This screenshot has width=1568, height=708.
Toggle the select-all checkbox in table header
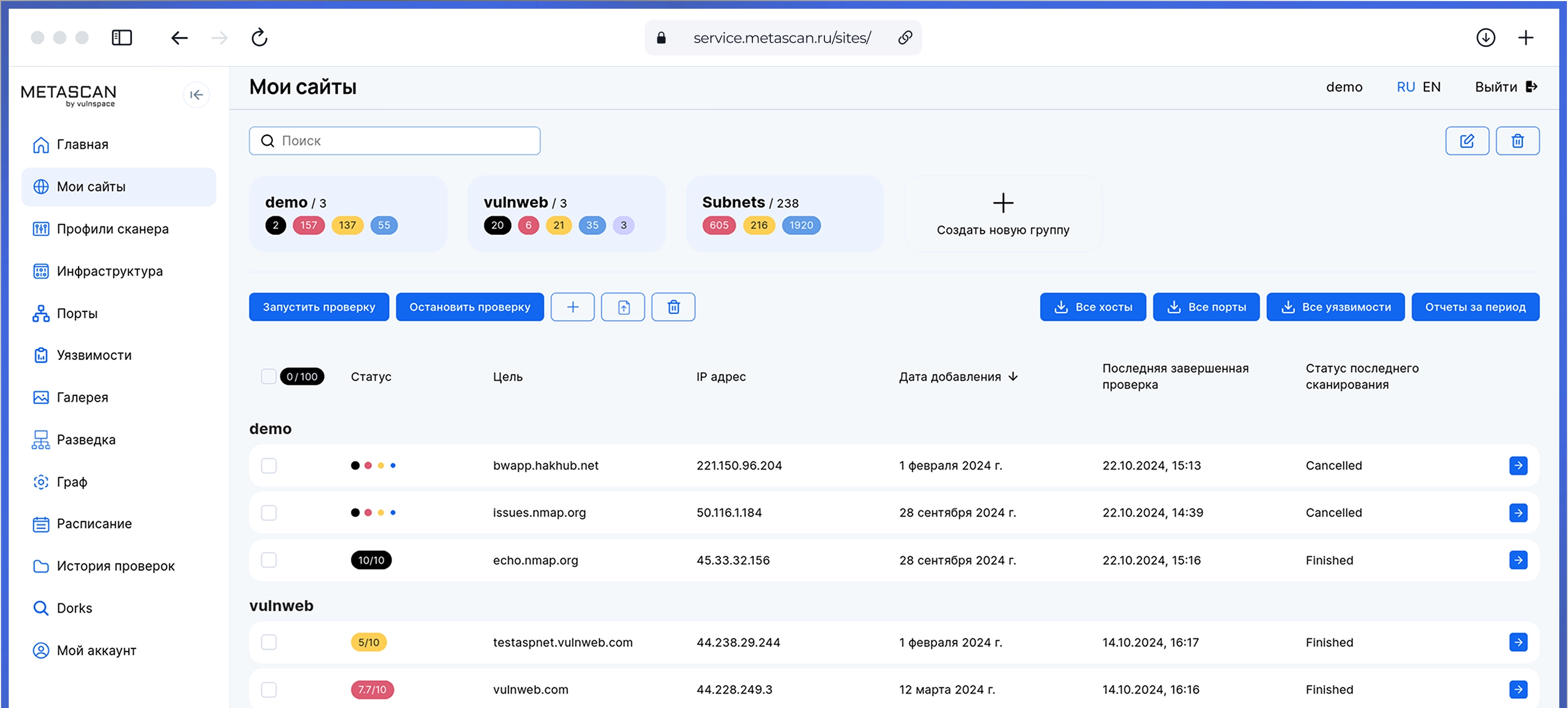(268, 376)
